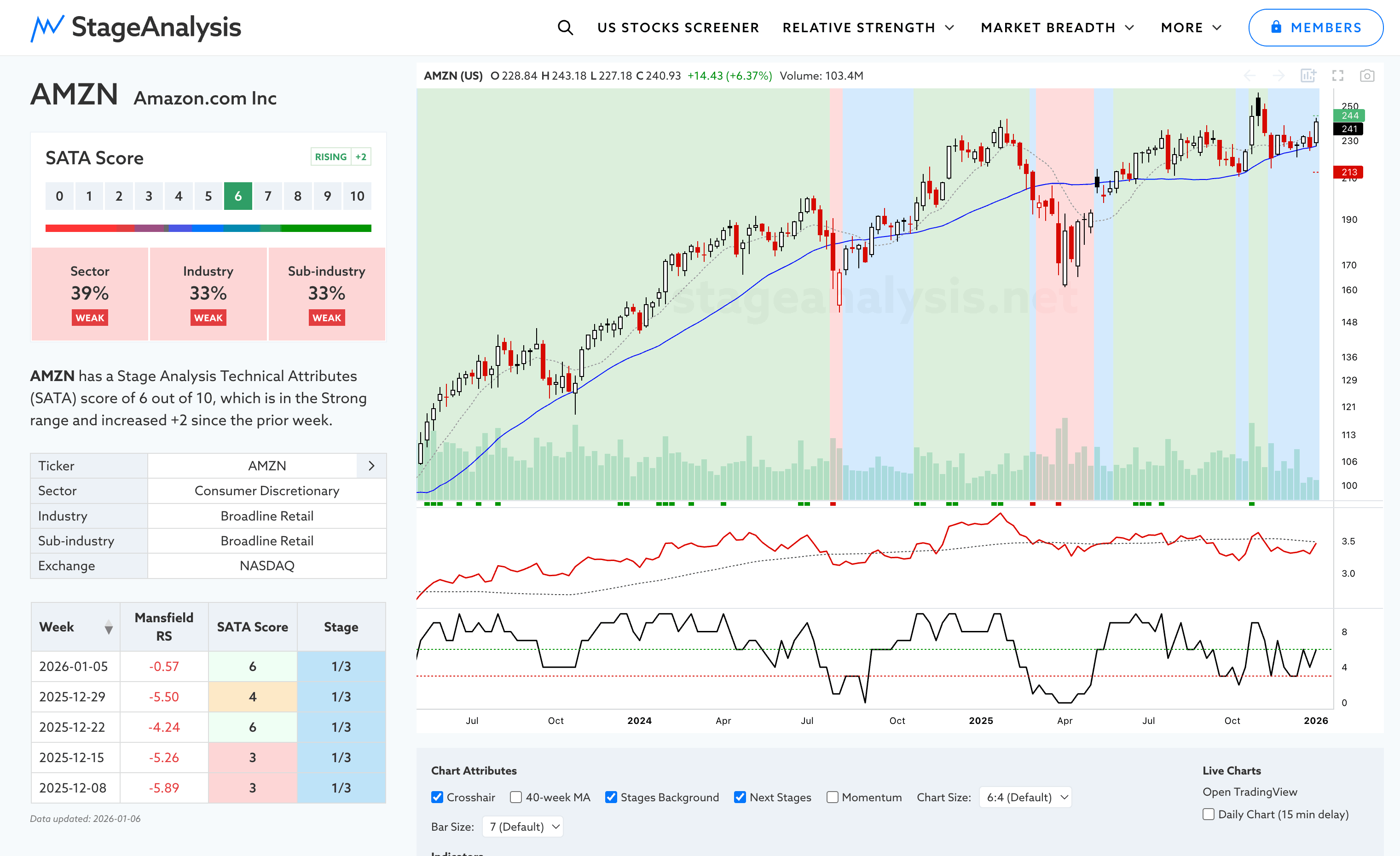Screen dimensions: 1400x856
Task: Sort table by Week column arrows
Action: (109, 627)
